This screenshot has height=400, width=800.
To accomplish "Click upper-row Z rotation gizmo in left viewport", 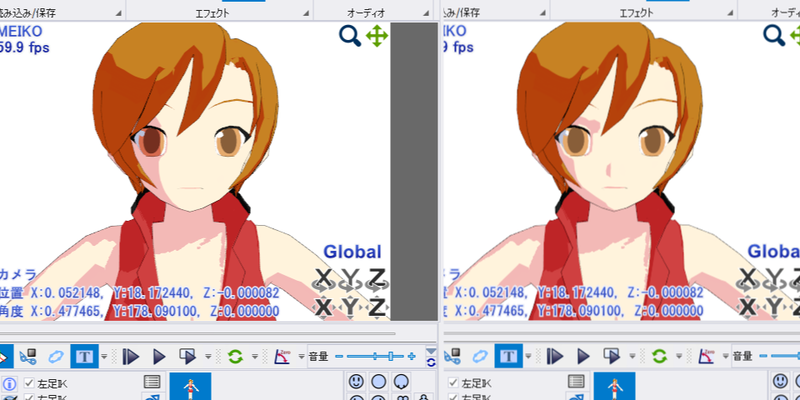I will (377, 280).
